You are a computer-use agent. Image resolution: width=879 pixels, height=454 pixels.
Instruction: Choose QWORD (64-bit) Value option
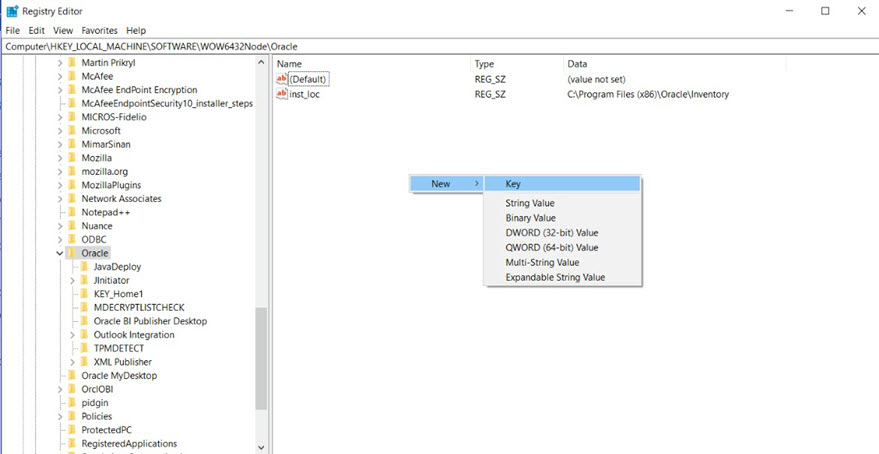[562, 248]
